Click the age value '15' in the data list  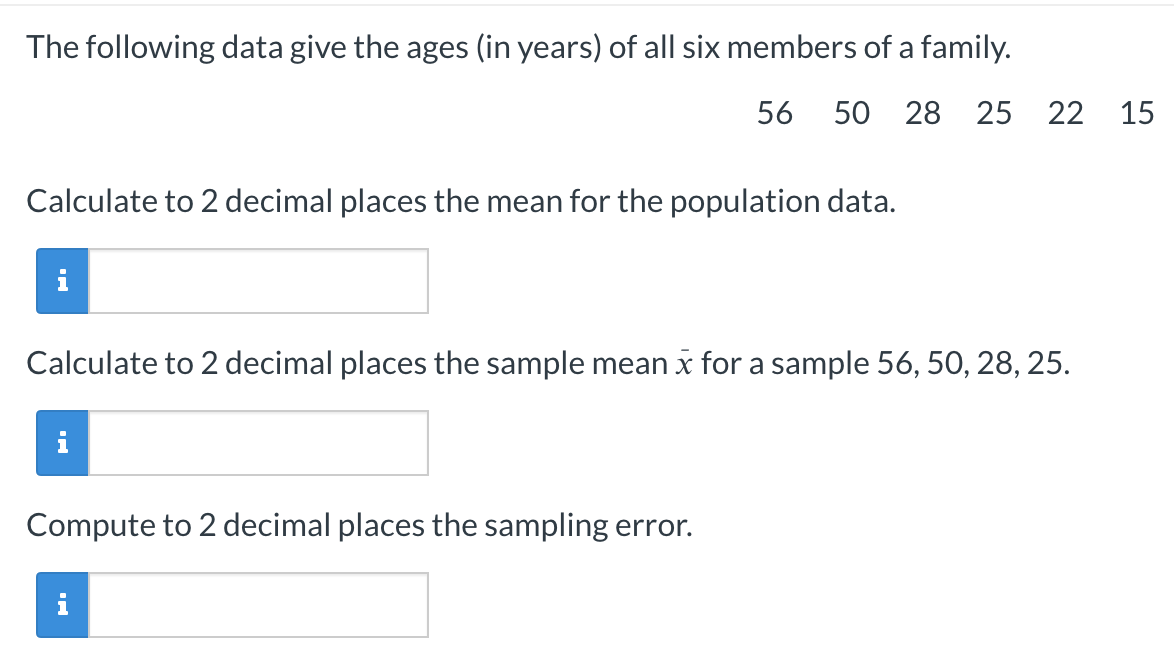pos(1138,113)
